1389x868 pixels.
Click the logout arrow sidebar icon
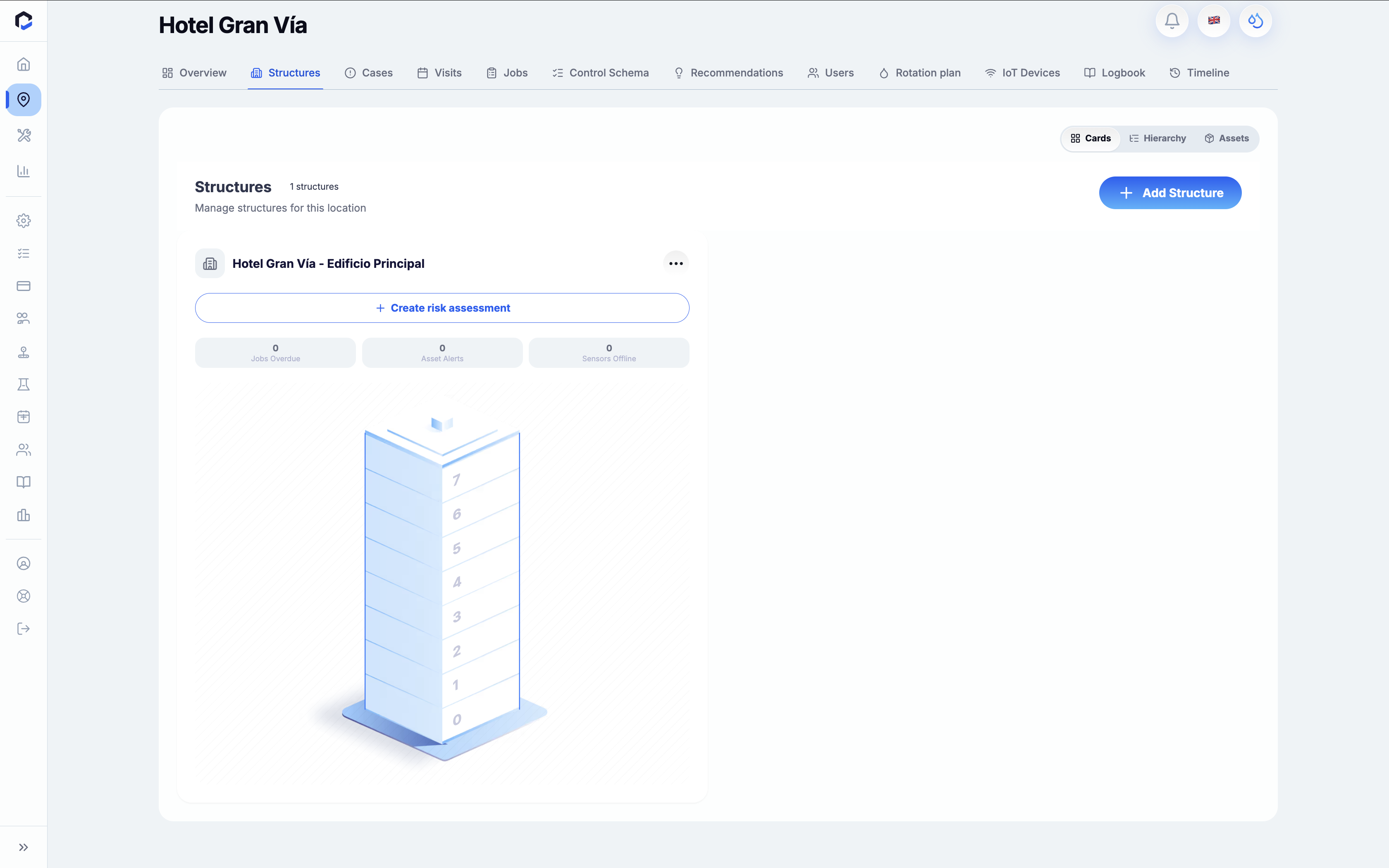tap(24, 629)
